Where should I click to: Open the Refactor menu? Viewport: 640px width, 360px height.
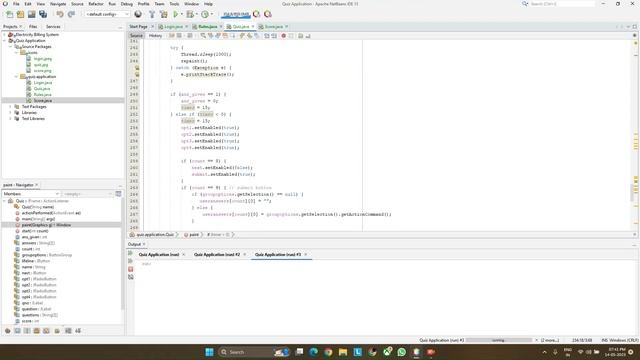click(96, 4)
